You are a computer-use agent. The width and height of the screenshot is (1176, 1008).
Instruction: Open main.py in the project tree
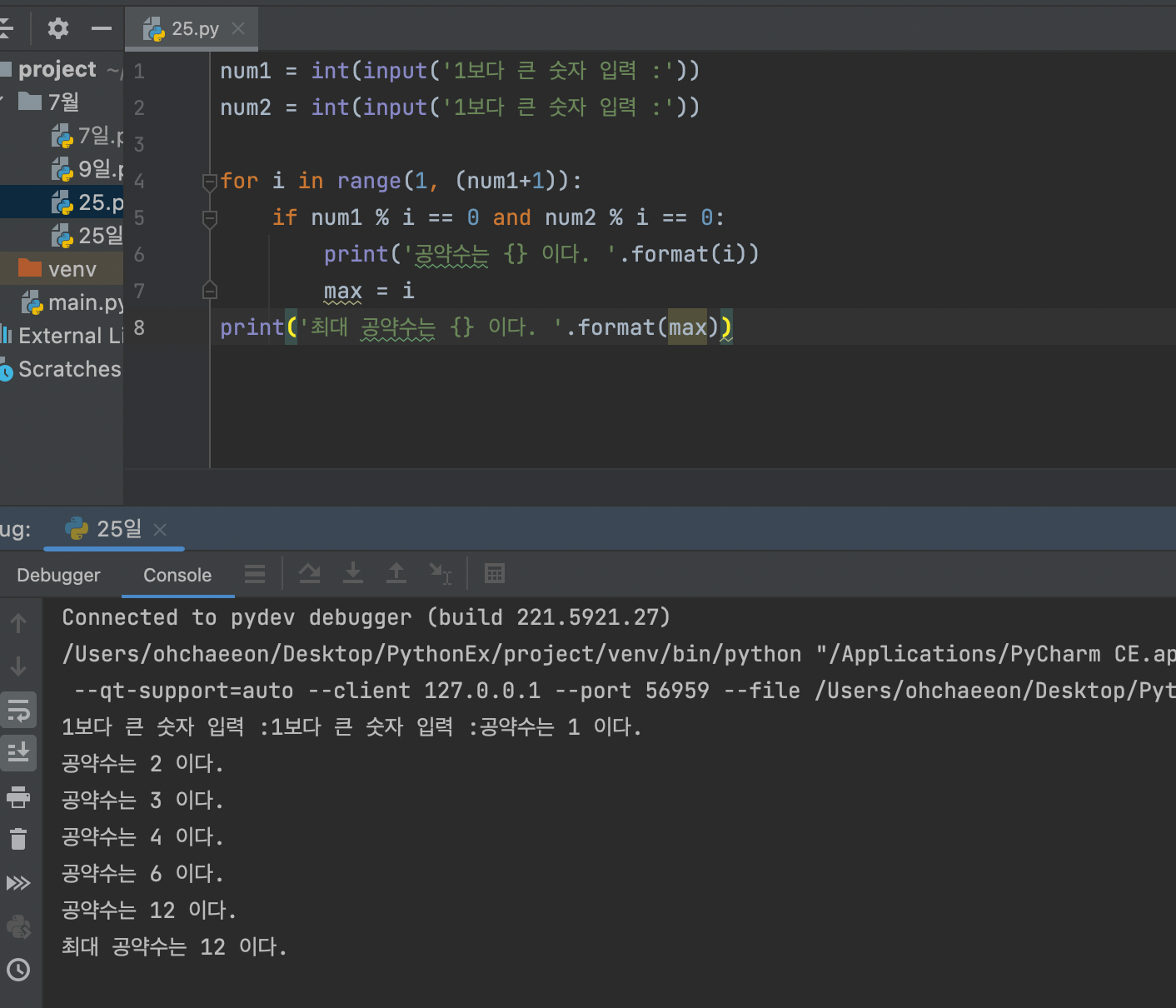(x=62, y=302)
